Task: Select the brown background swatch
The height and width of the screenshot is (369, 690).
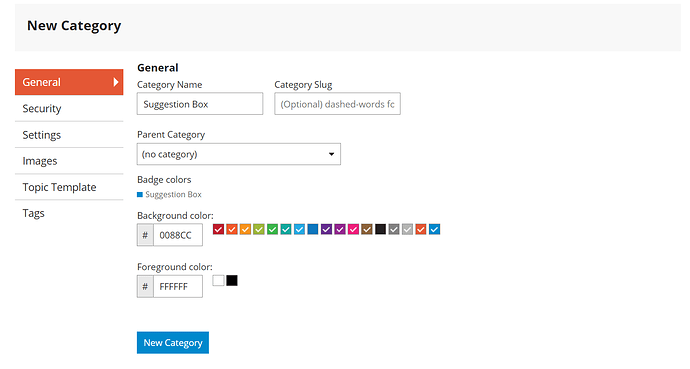Action: (367, 229)
